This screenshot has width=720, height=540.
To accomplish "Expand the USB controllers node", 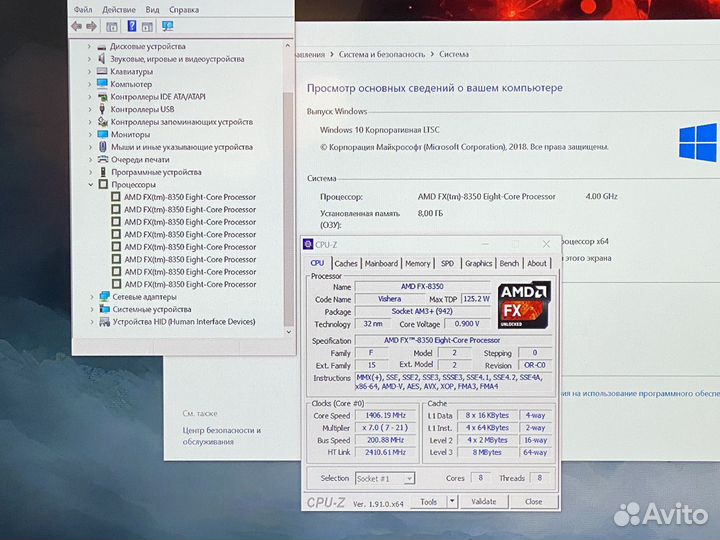I will pyautogui.click(x=90, y=109).
